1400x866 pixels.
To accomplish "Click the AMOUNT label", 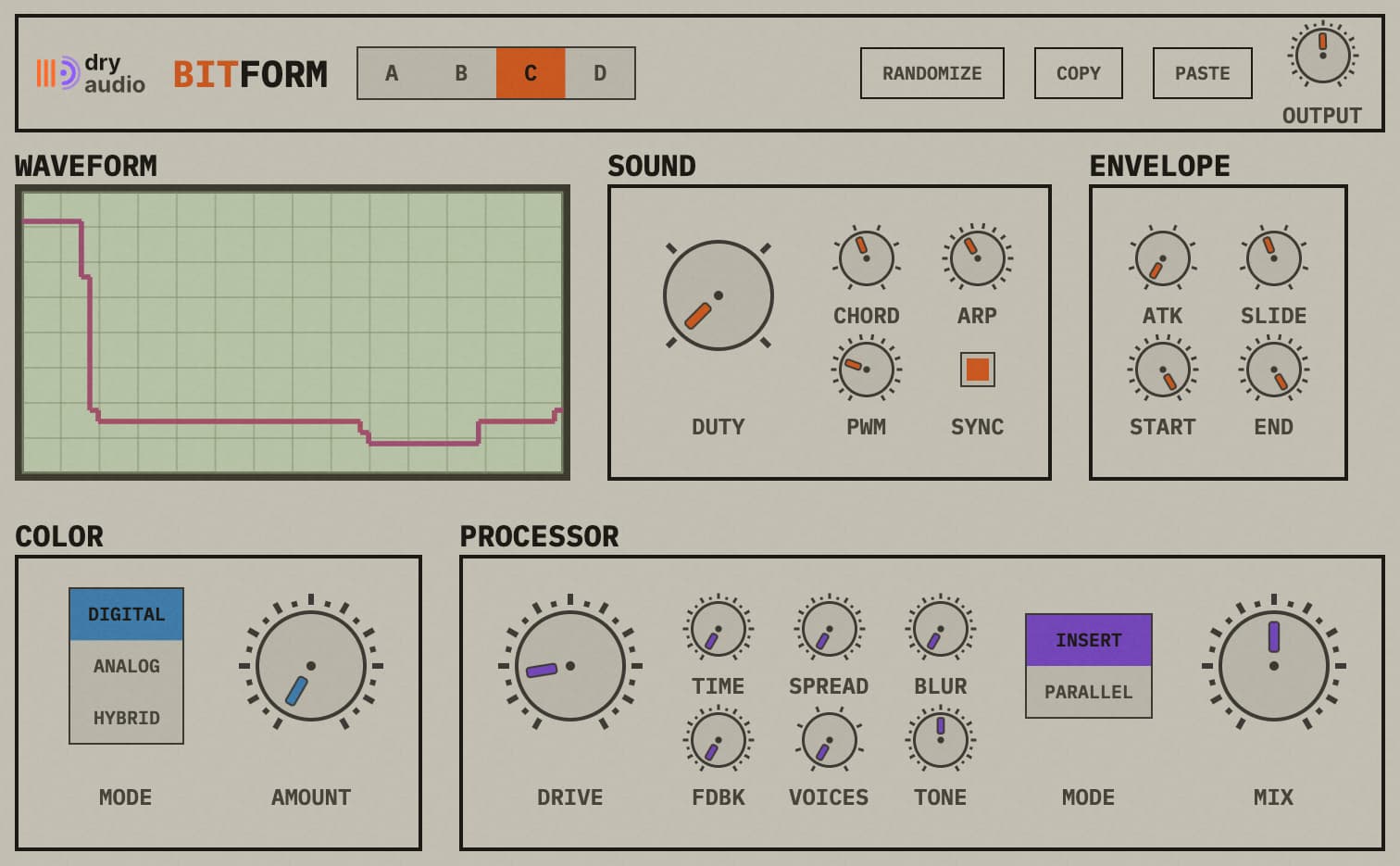I will pos(311,797).
